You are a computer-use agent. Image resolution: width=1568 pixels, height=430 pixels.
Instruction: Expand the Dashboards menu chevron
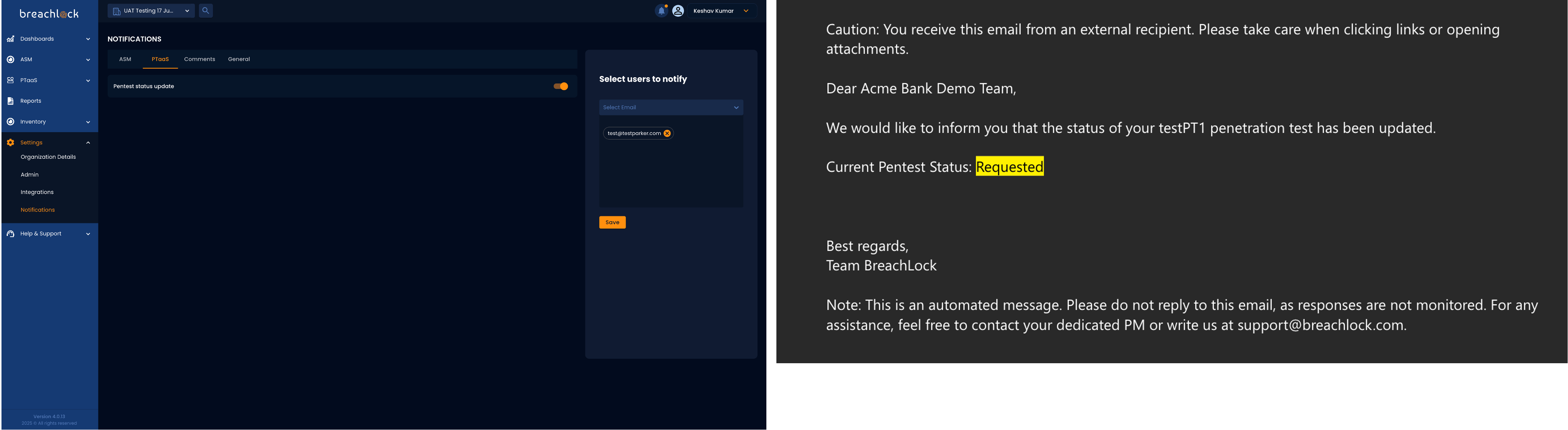coord(88,39)
